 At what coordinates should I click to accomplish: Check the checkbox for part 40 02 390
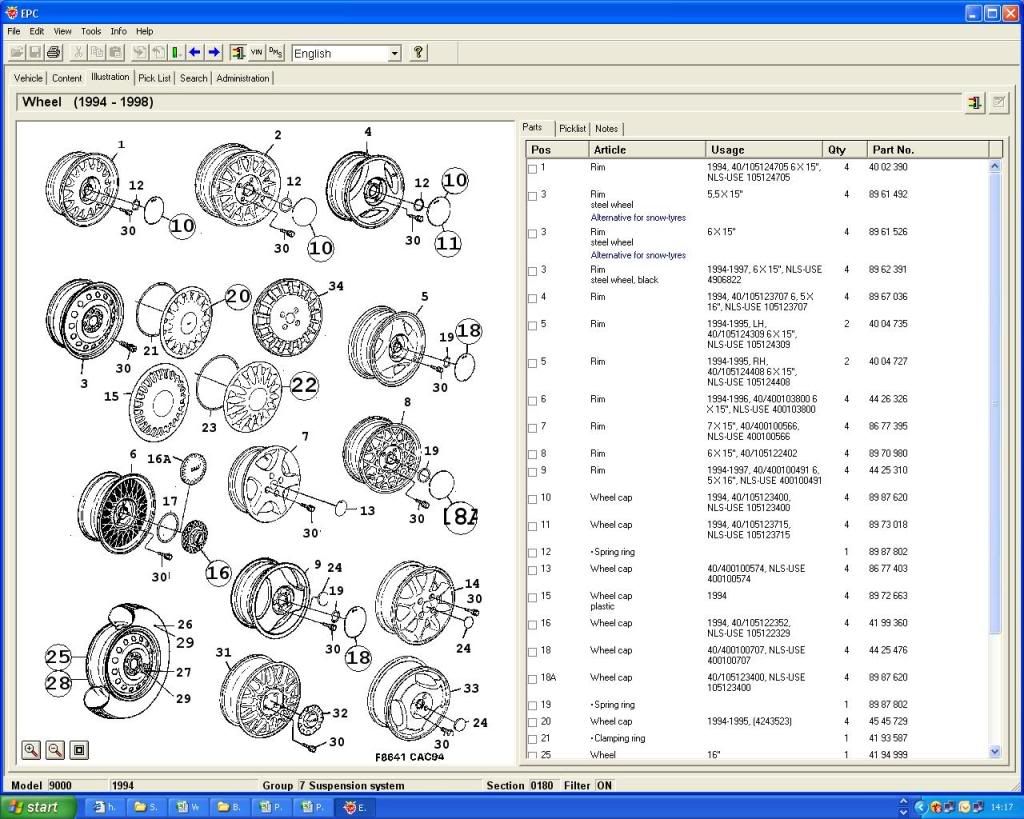533,168
